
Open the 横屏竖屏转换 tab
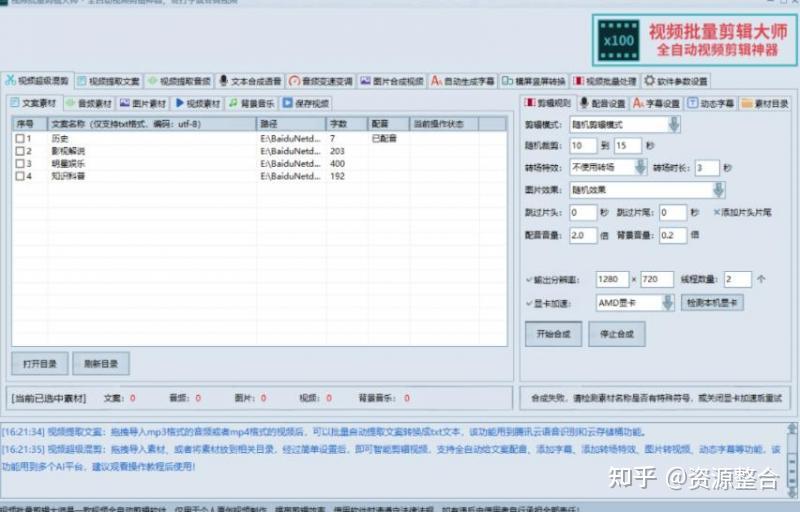534,81
